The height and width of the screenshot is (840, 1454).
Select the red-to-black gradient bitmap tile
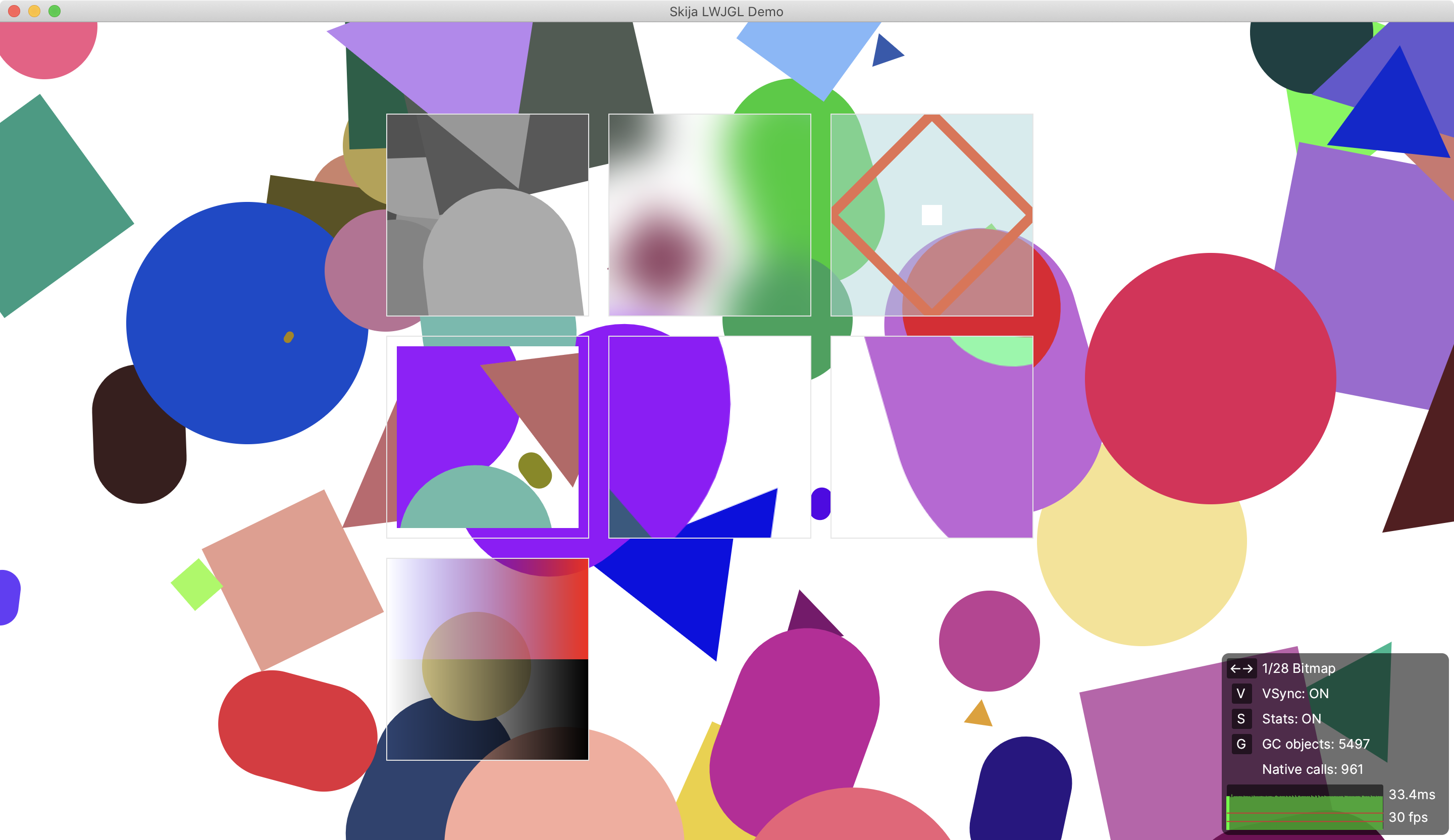click(488, 659)
